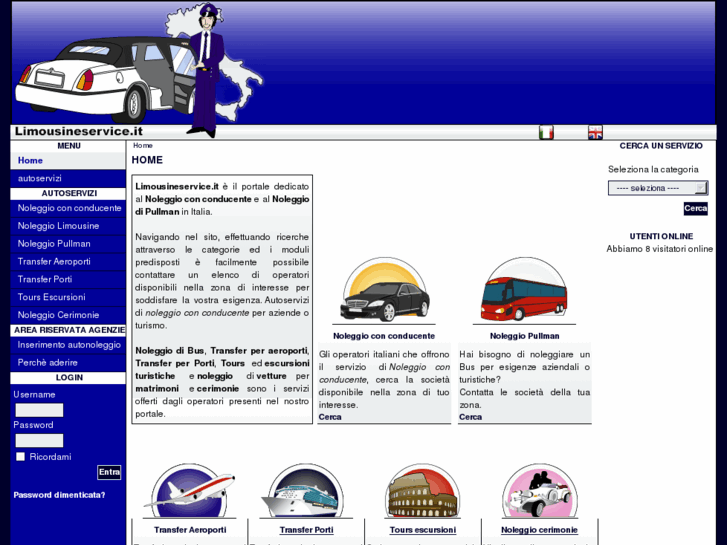This screenshot has height=545, width=727.
Task: Click Noleggio cerimonie heading link
Action: pos(539,530)
